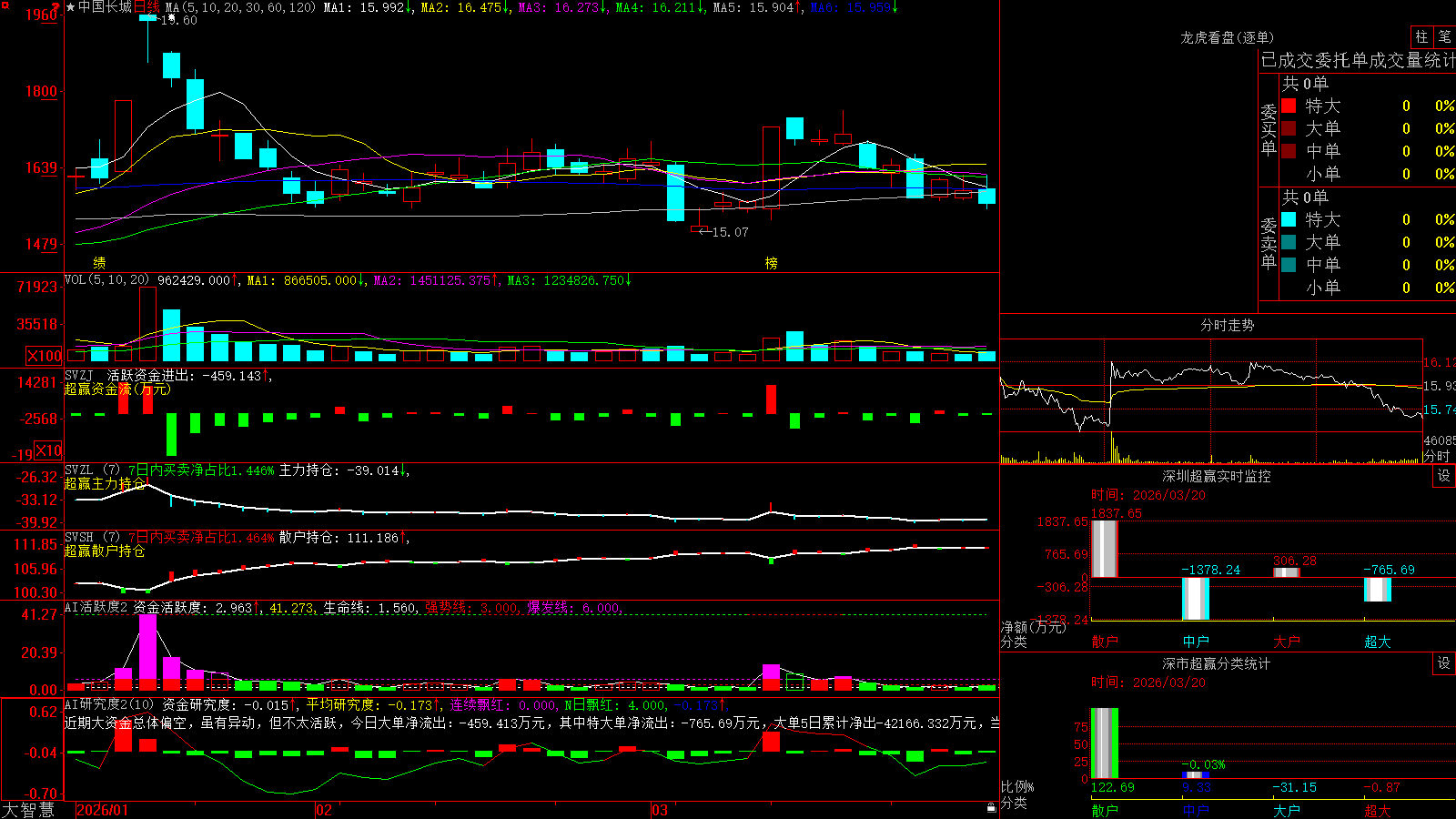Click the 超赢资金流(万元) label
Image resolution: width=1456 pixels, height=819 pixels.
[x=117, y=389]
